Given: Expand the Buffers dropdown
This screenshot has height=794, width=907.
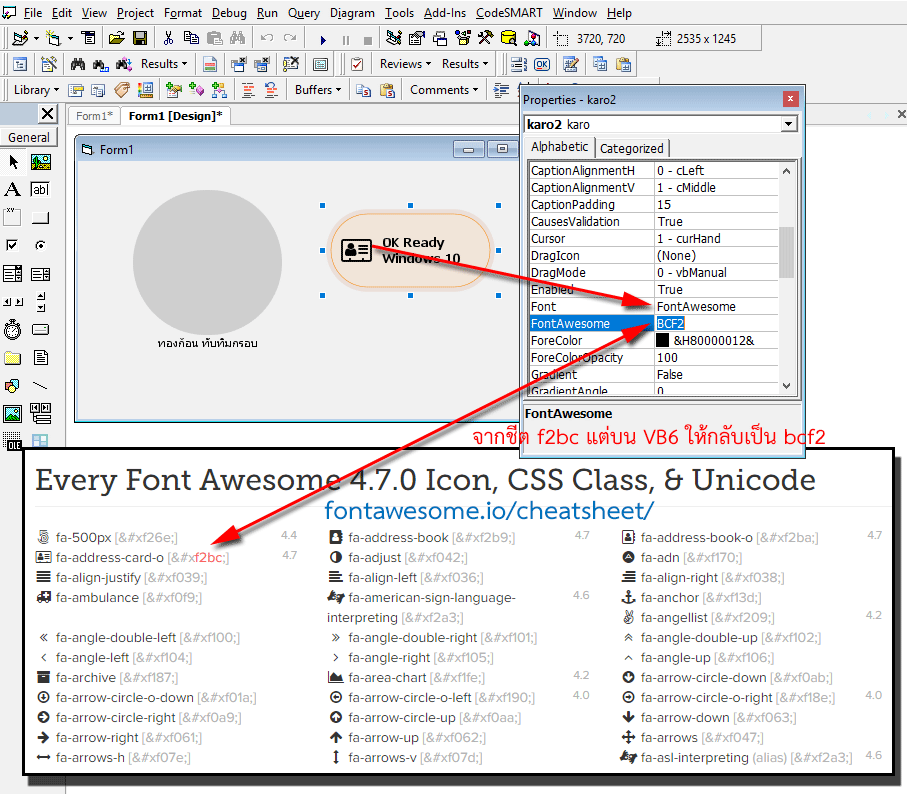Looking at the screenshot, I should [318, 90].
